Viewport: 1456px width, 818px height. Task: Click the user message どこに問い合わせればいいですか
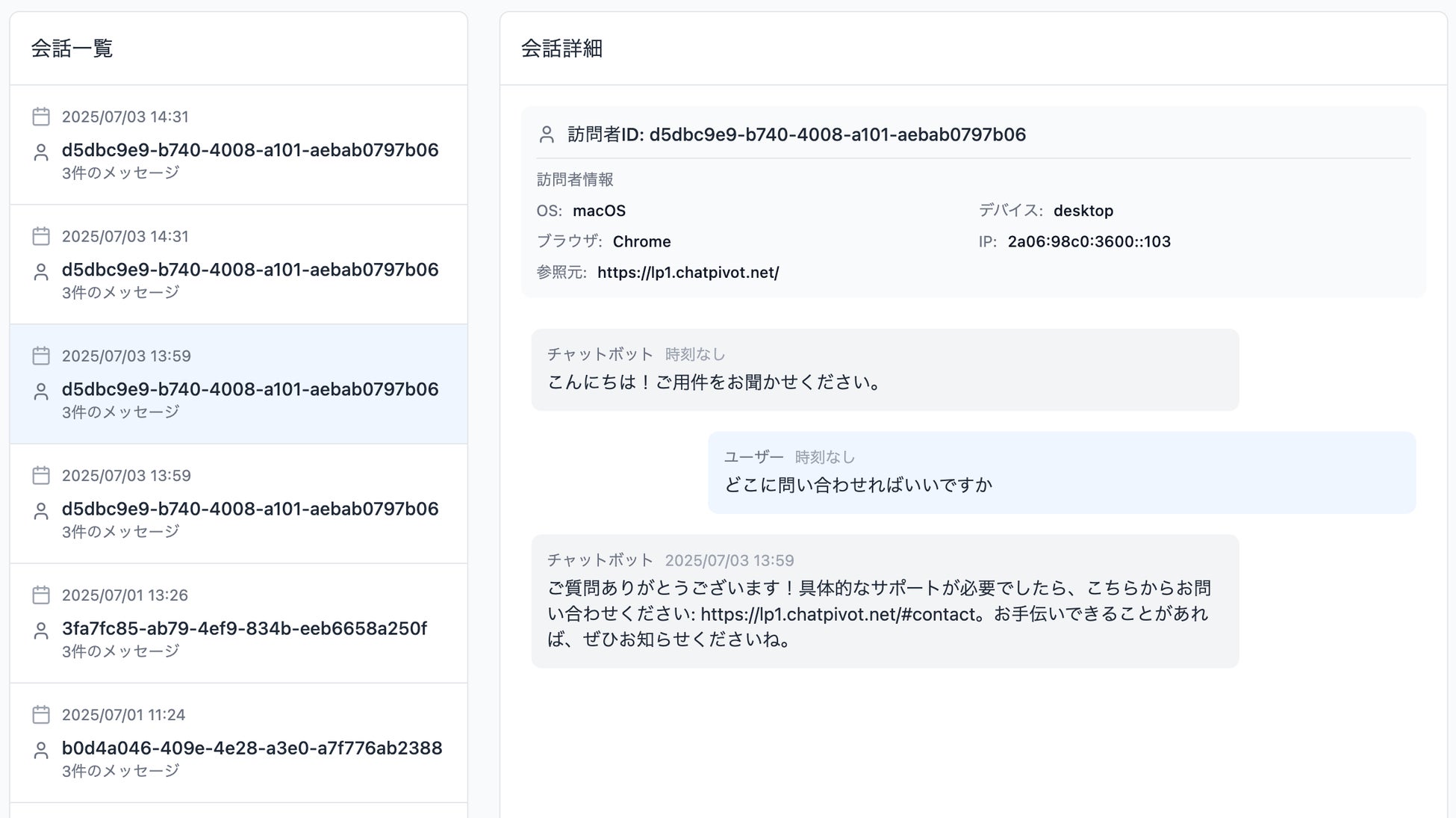pyautogui.click(x=857, y=485)
